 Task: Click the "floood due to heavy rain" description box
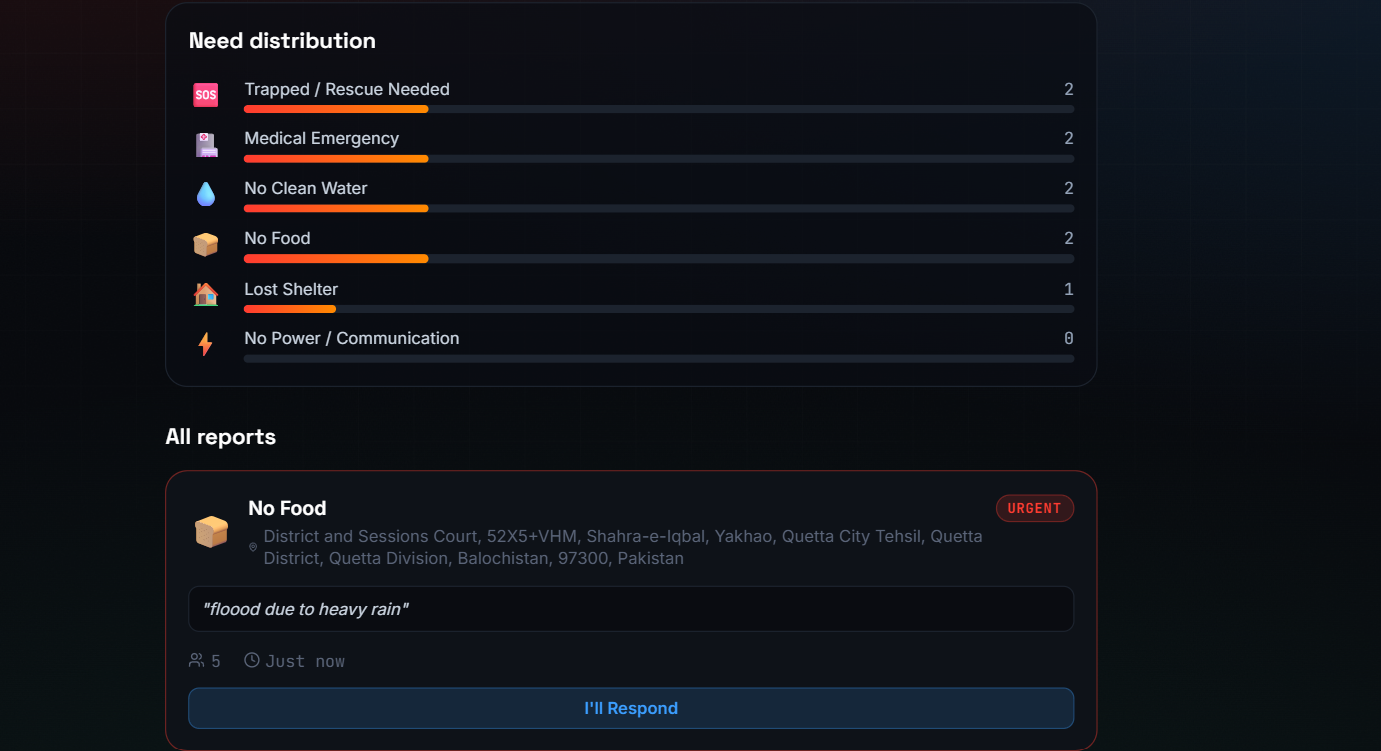click(631, 609)
